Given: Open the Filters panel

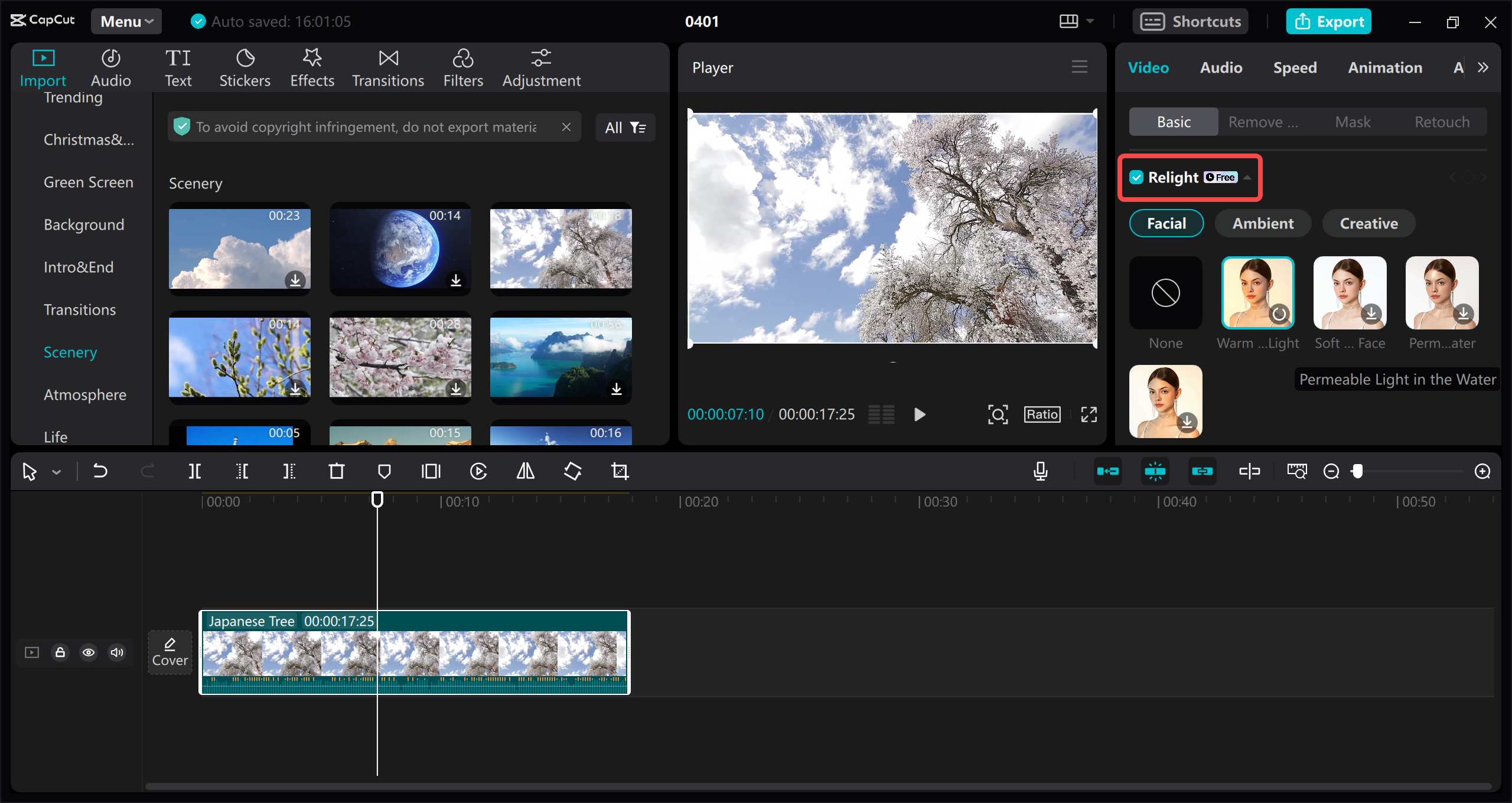Looking at the screenshot, I should tap(463, 67).
